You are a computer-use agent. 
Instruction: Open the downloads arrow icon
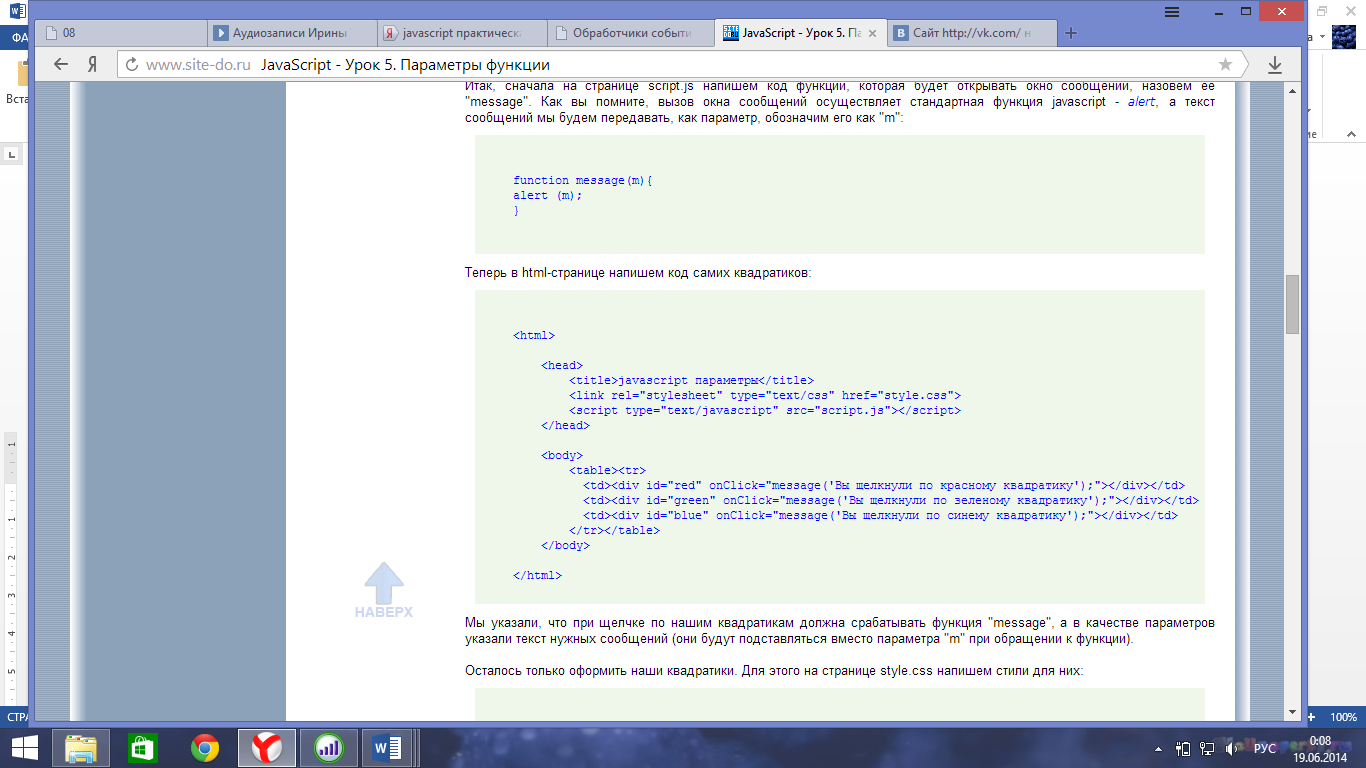coord(1275,64)
